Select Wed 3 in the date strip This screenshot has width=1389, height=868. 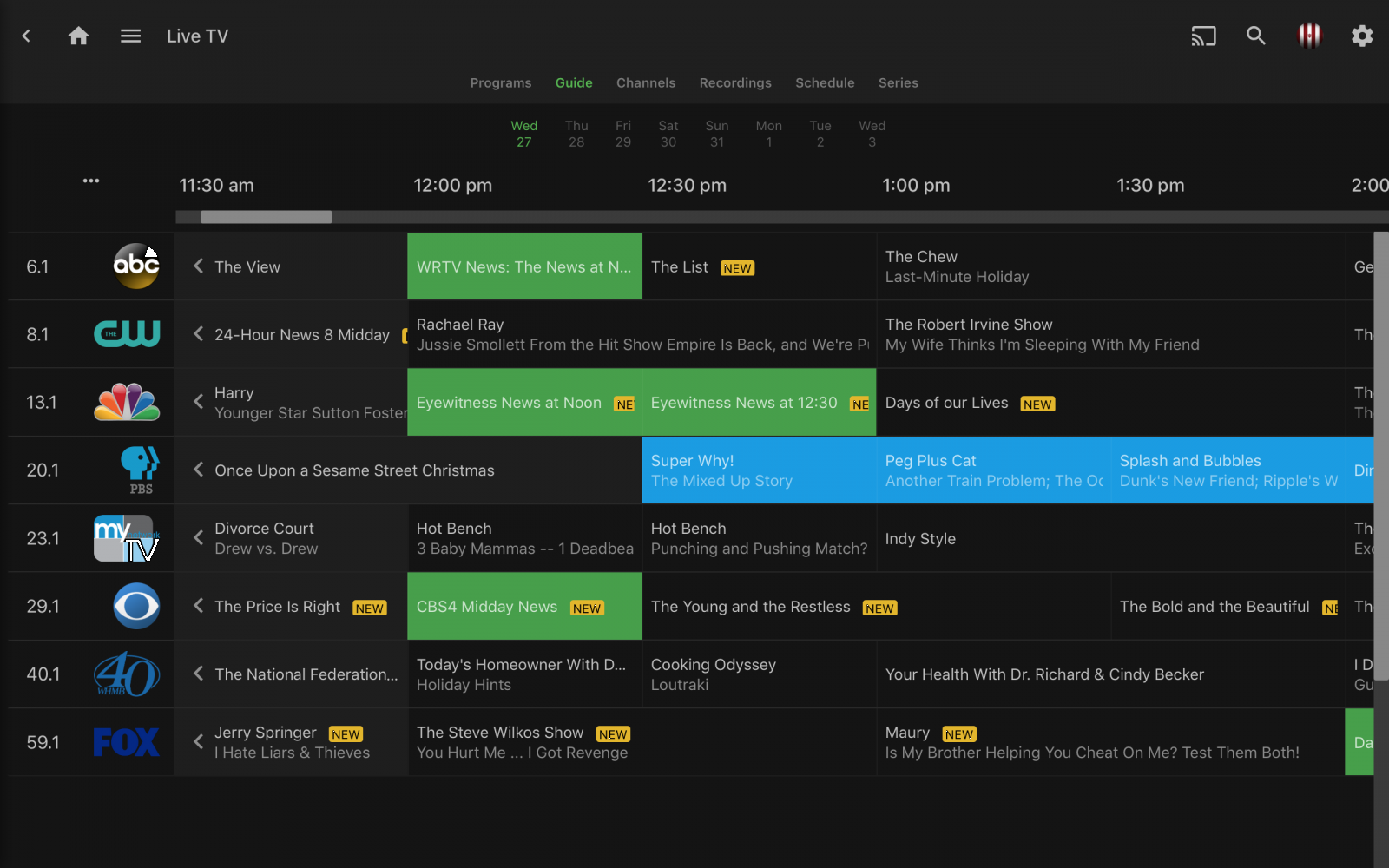click(872, 134)
